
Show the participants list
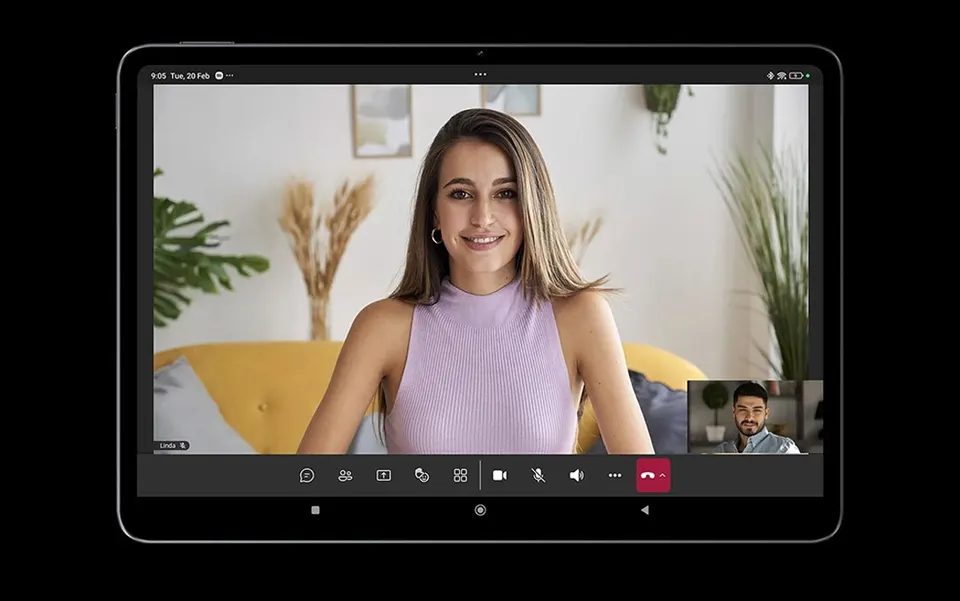click(345, 476)
